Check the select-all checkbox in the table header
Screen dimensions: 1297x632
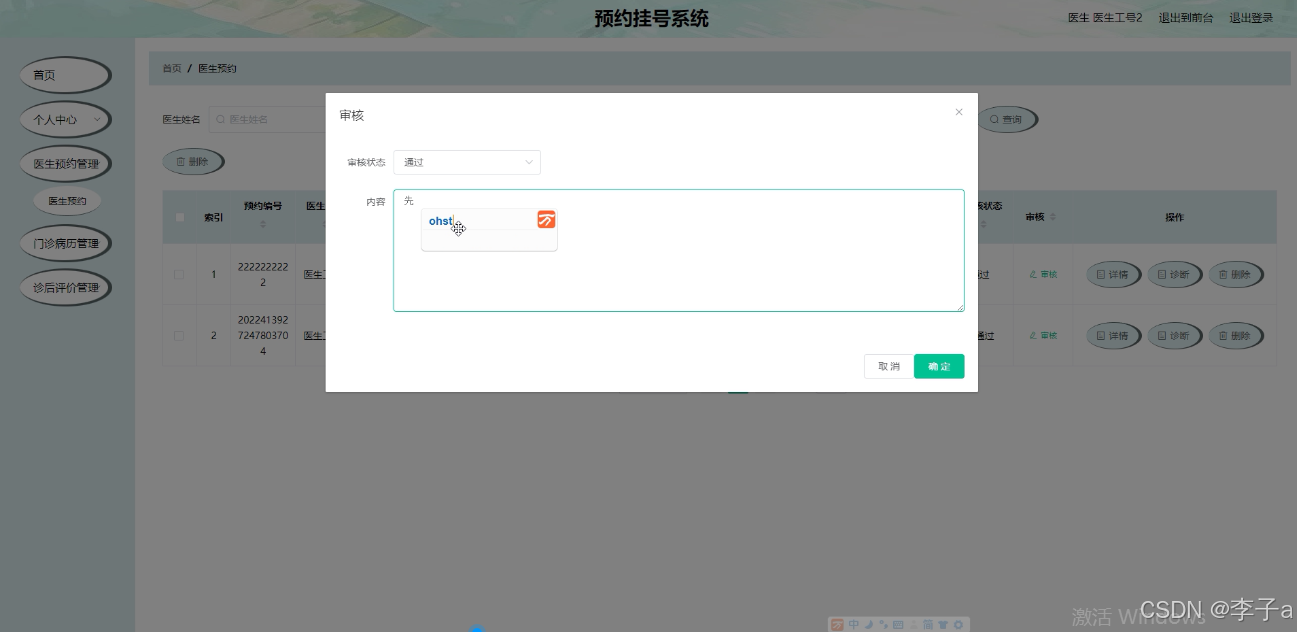181,216
